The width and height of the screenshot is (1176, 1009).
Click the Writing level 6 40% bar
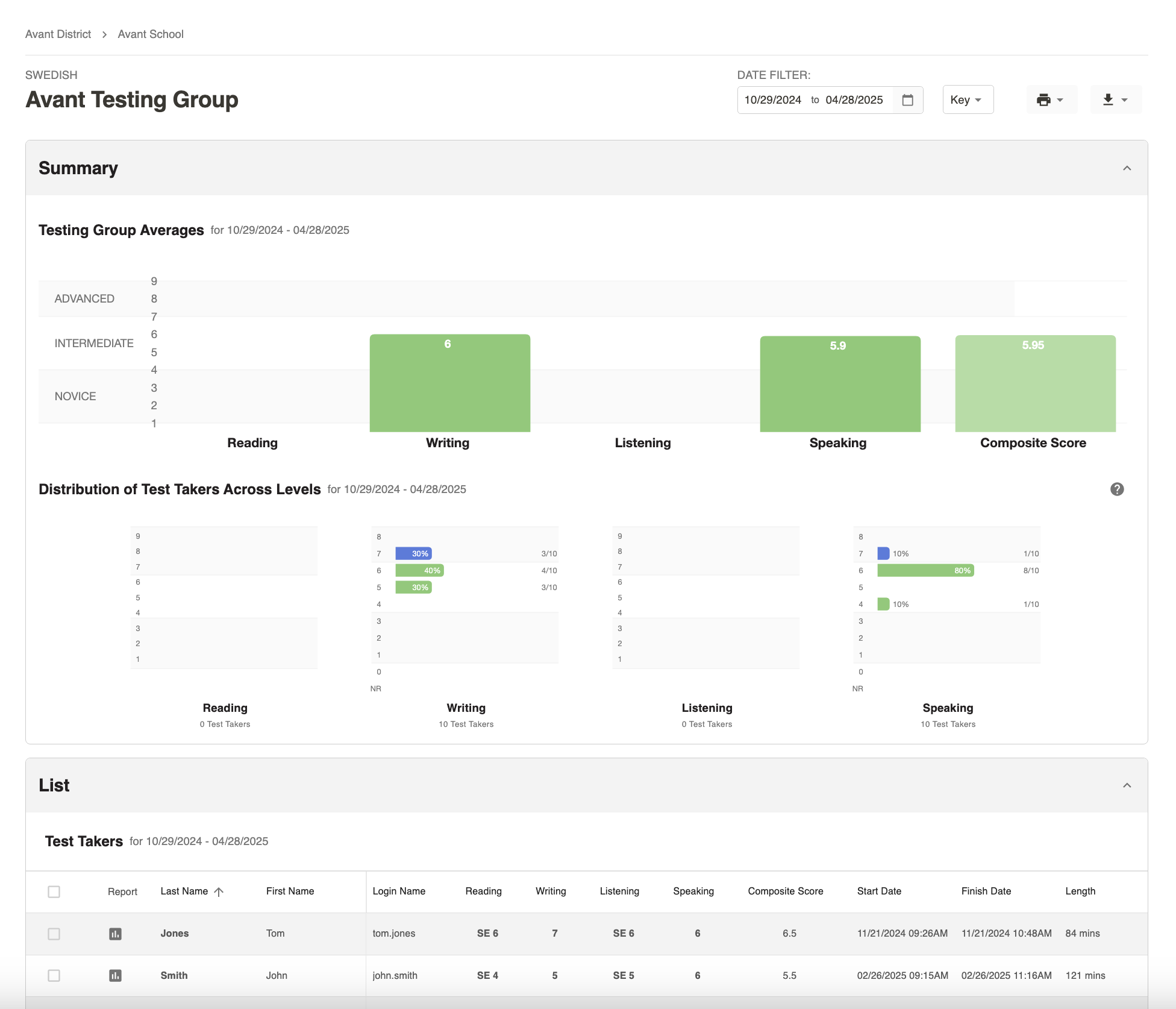pyautogui.click(x=419, y=571)
